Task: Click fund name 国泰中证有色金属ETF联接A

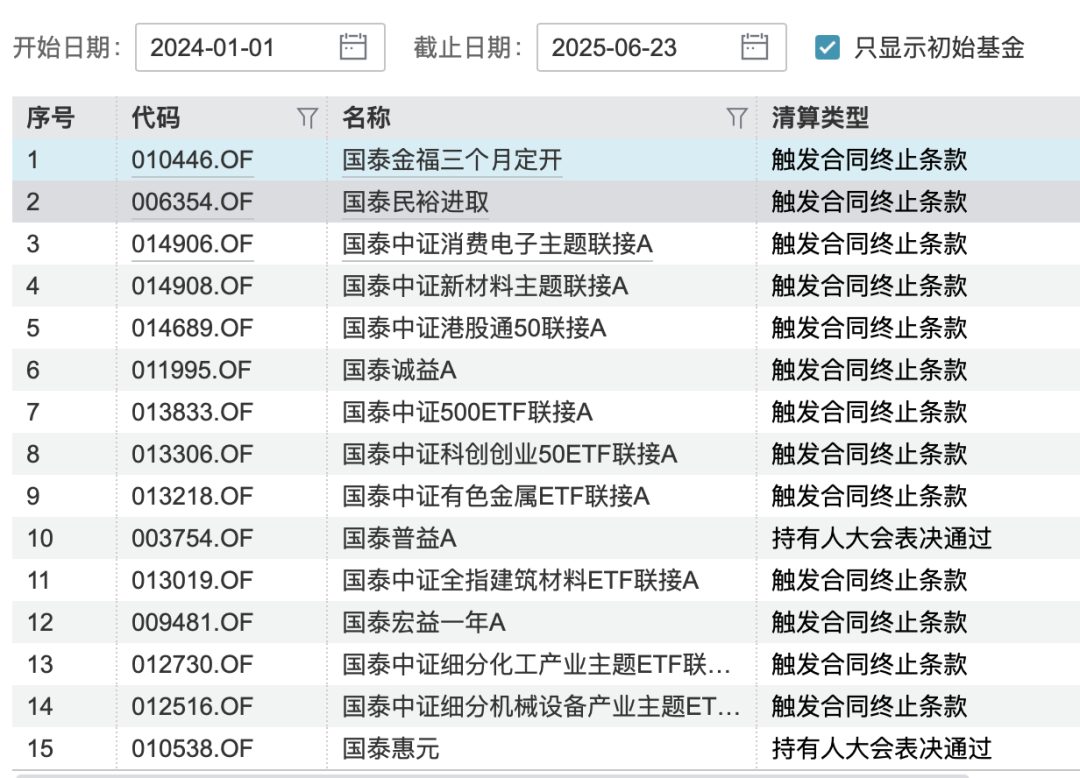Action: click(x=496, y=496)
